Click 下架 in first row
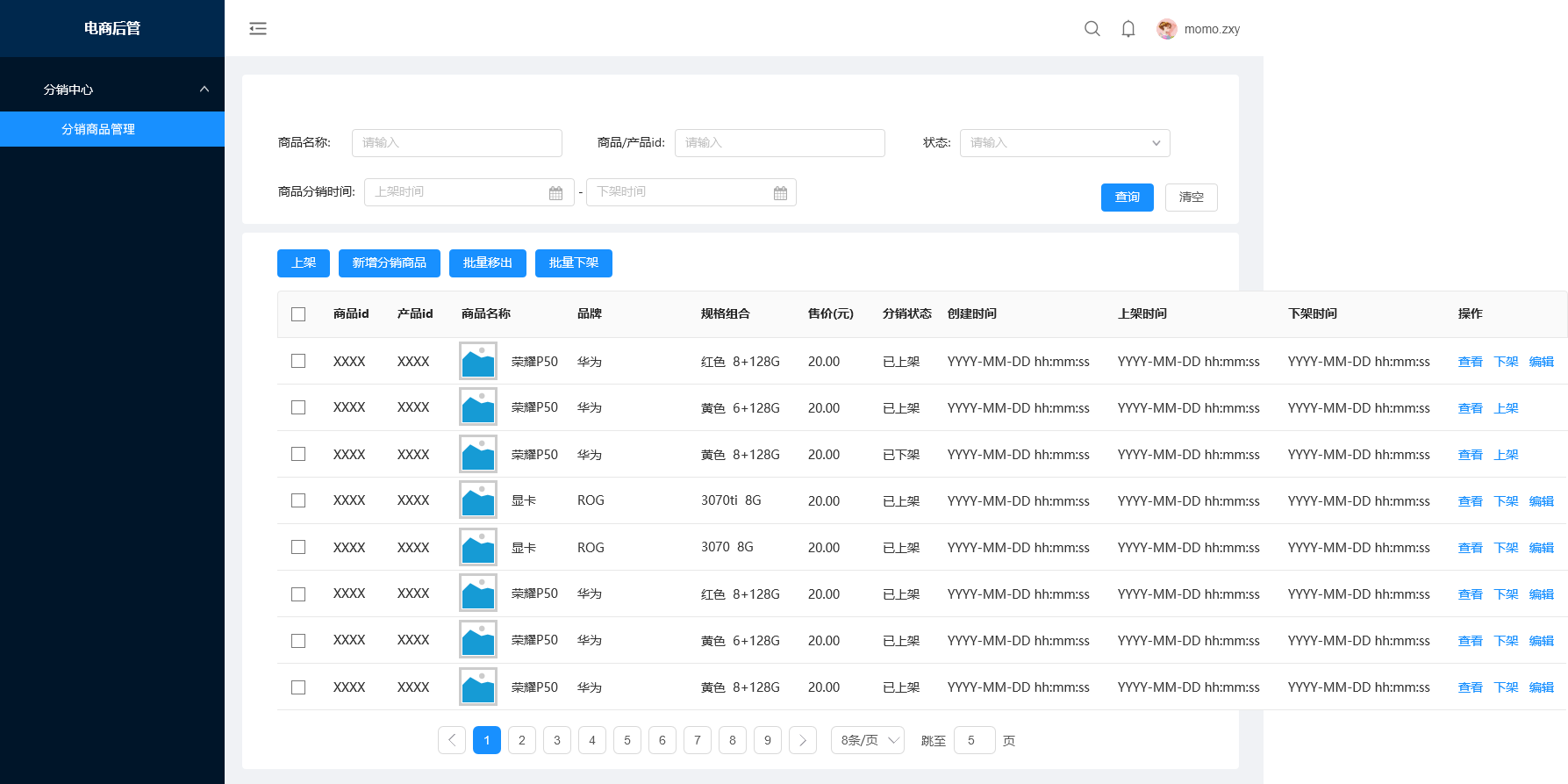 click(x=1507, y=362)
